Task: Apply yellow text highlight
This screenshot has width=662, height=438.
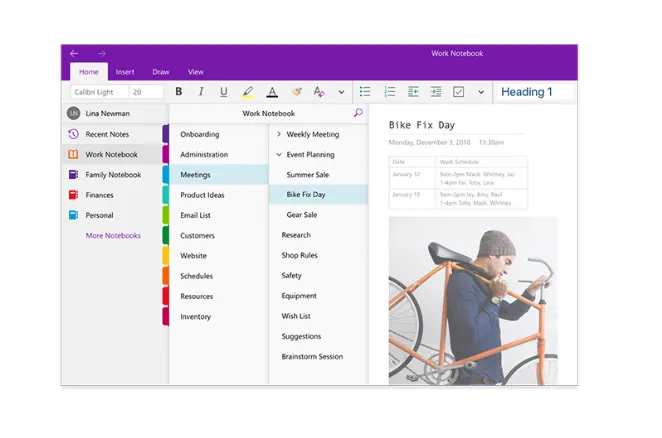Action: (x=247, y=92)
